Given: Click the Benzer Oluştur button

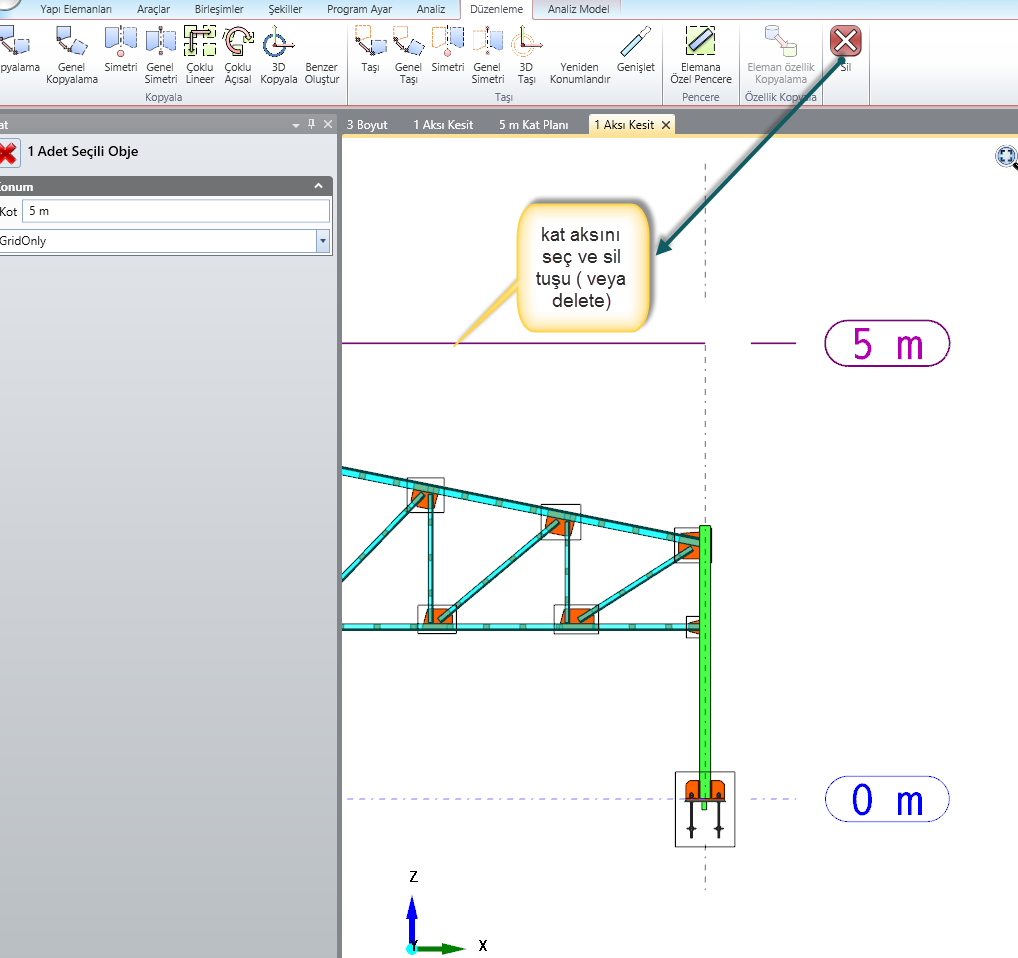Looking at the screenshot, I should 321,73.
